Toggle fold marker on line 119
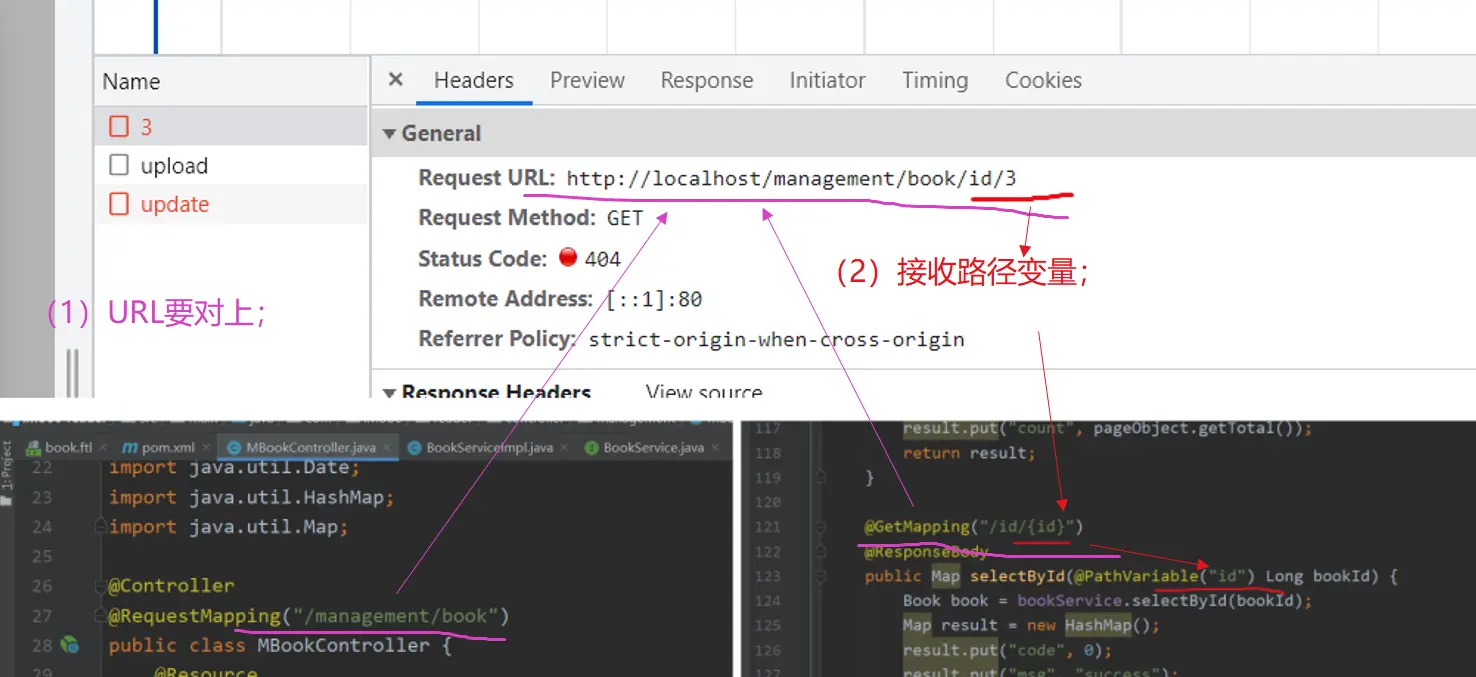Screen dimensions: 1476x677 point(821,478)
